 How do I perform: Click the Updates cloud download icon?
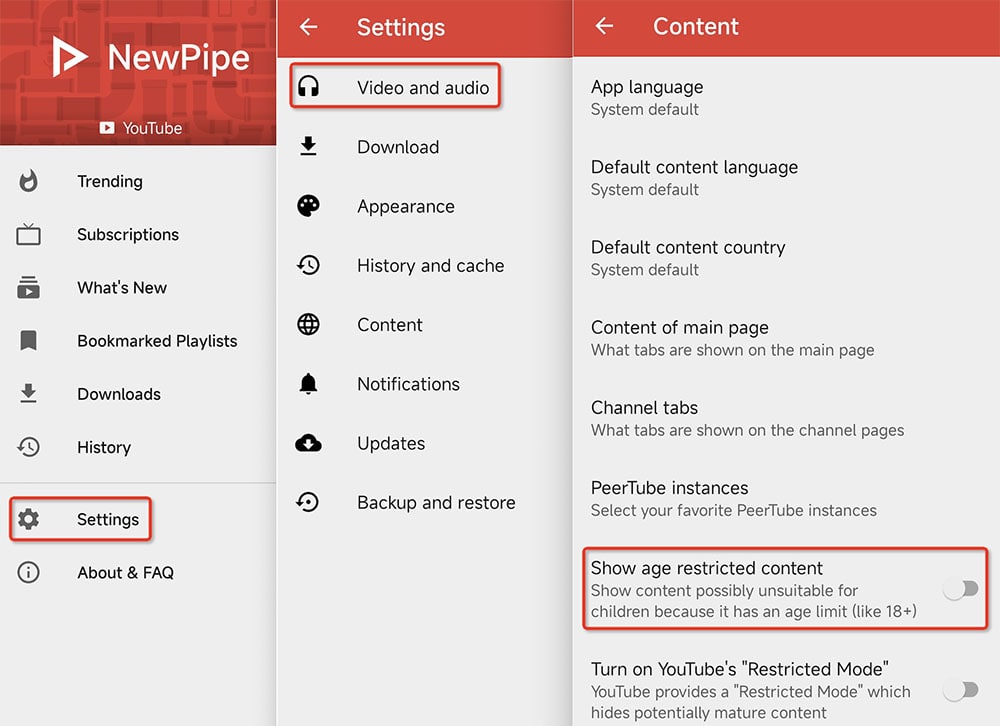click(309, 443)
